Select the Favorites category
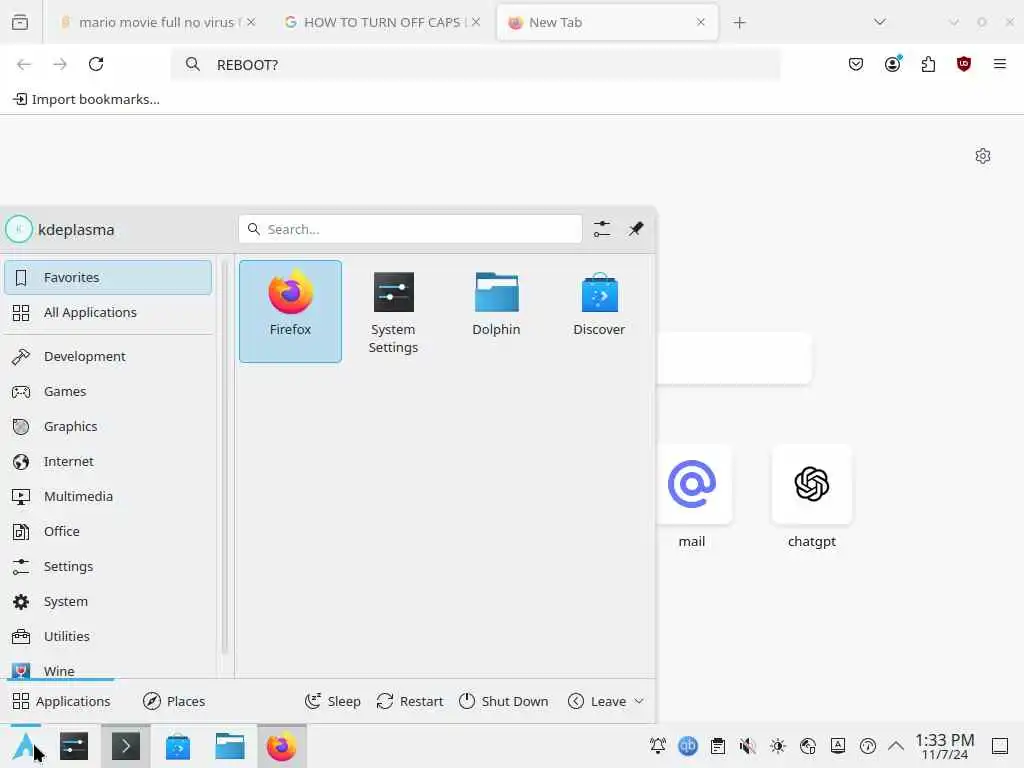 108,278
